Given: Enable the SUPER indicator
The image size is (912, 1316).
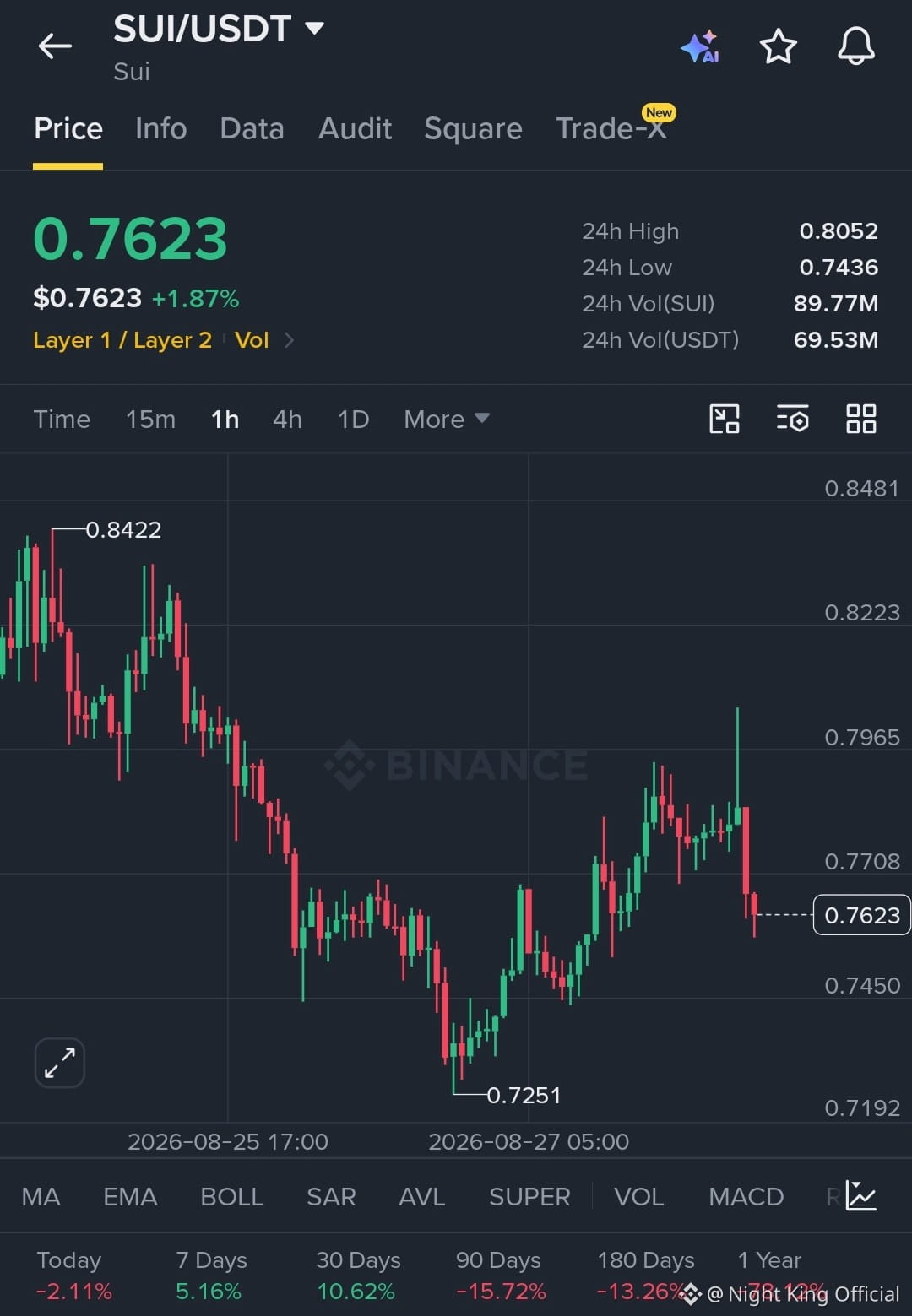Looking at the screenshot, I should [x=529, y=1196].
